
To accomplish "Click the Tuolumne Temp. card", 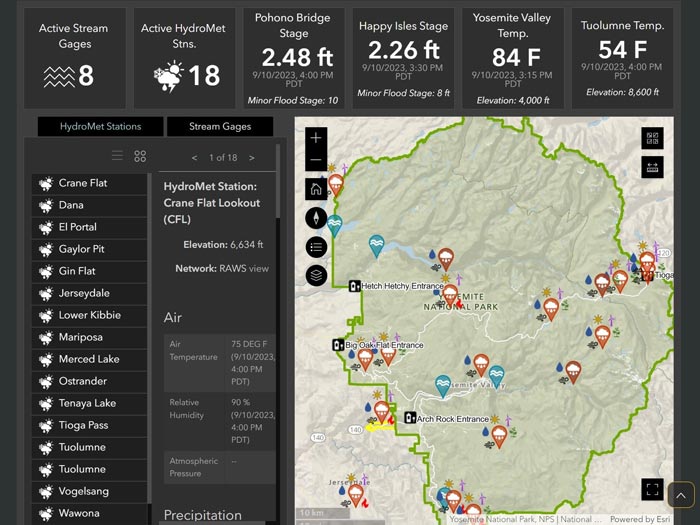I will pyautogui.click(x=622, y=58).
